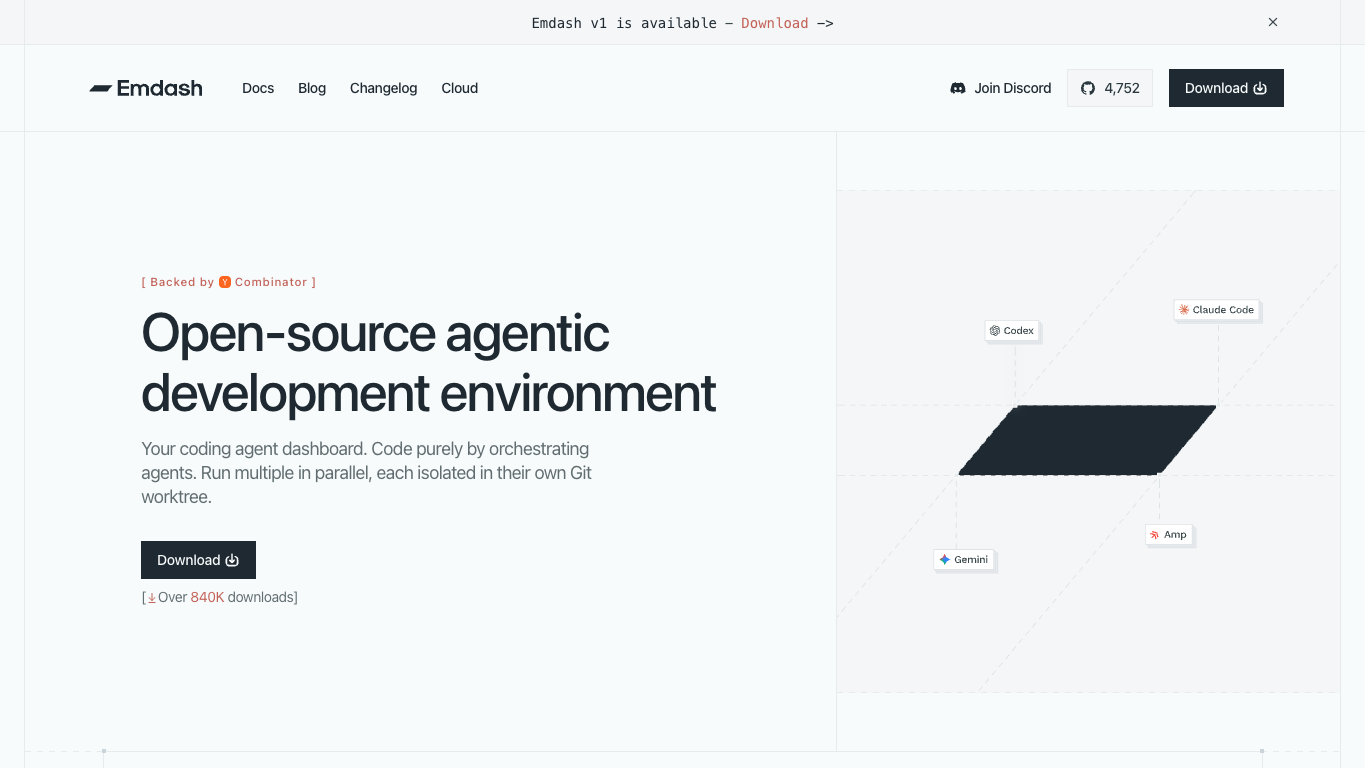This screenshot has width=1365, height=768.
Task: Select the Amp agent label
Action: (x=1168, y=534)
